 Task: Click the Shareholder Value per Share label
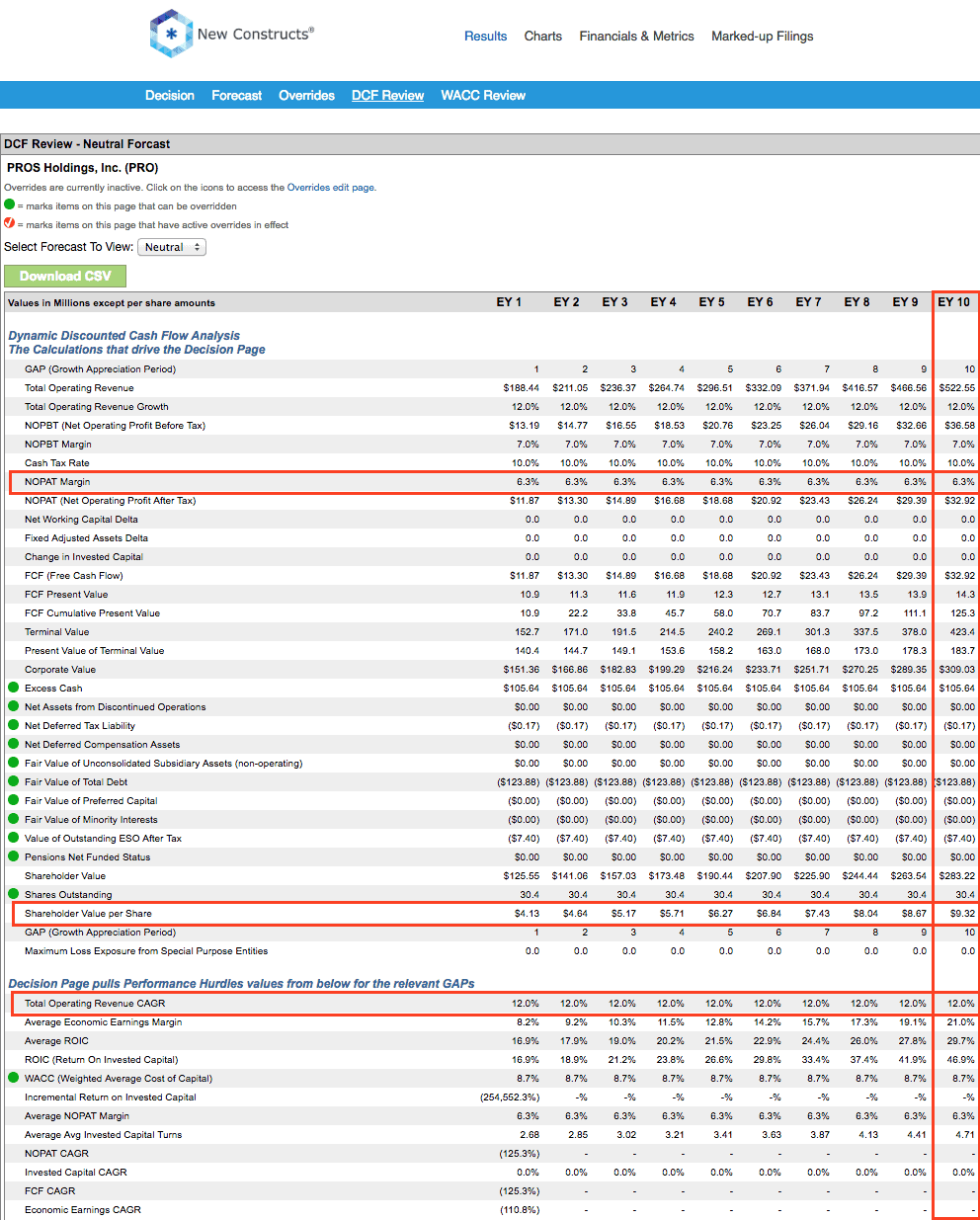coord(88,914)
